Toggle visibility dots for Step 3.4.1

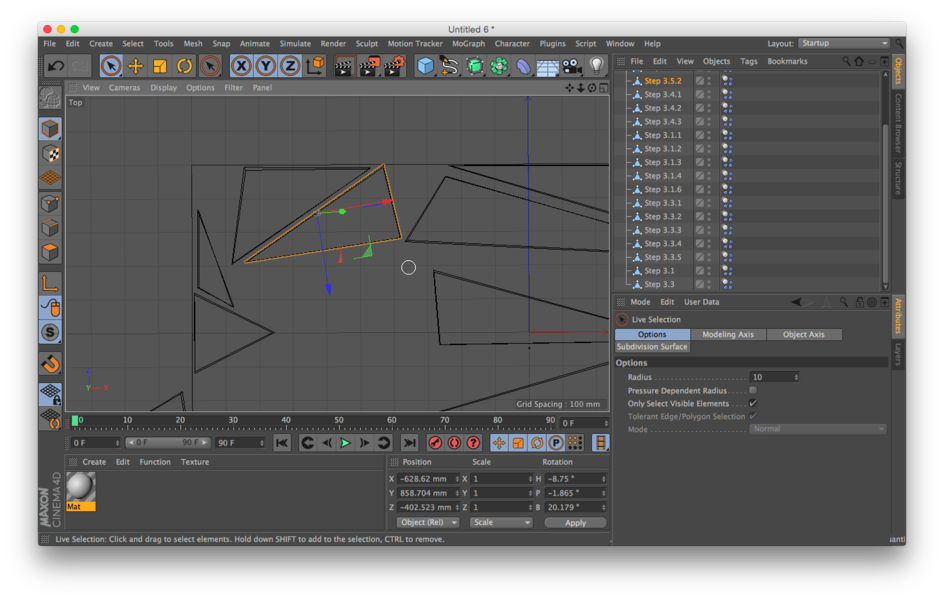709,94
